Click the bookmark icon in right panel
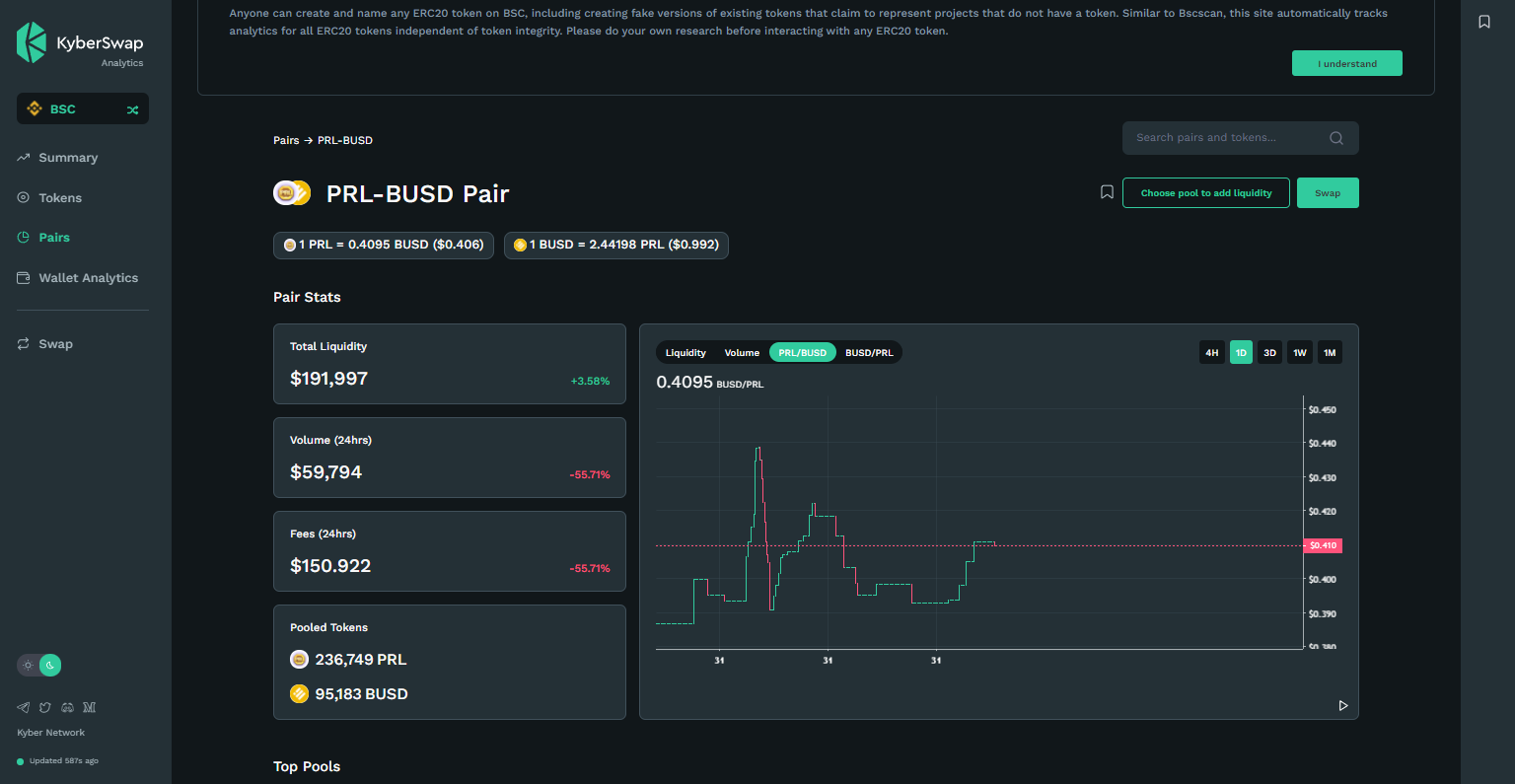Screen dimensions: 1515x784 [1484, 22]
